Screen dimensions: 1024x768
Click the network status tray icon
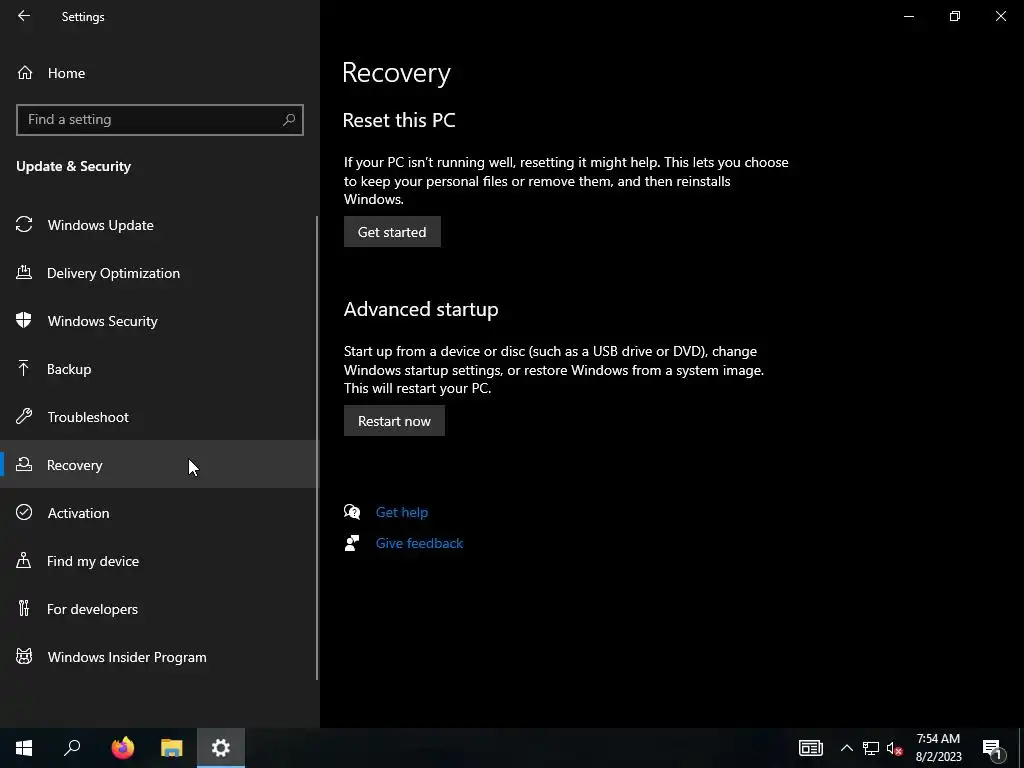pos(871,748)
